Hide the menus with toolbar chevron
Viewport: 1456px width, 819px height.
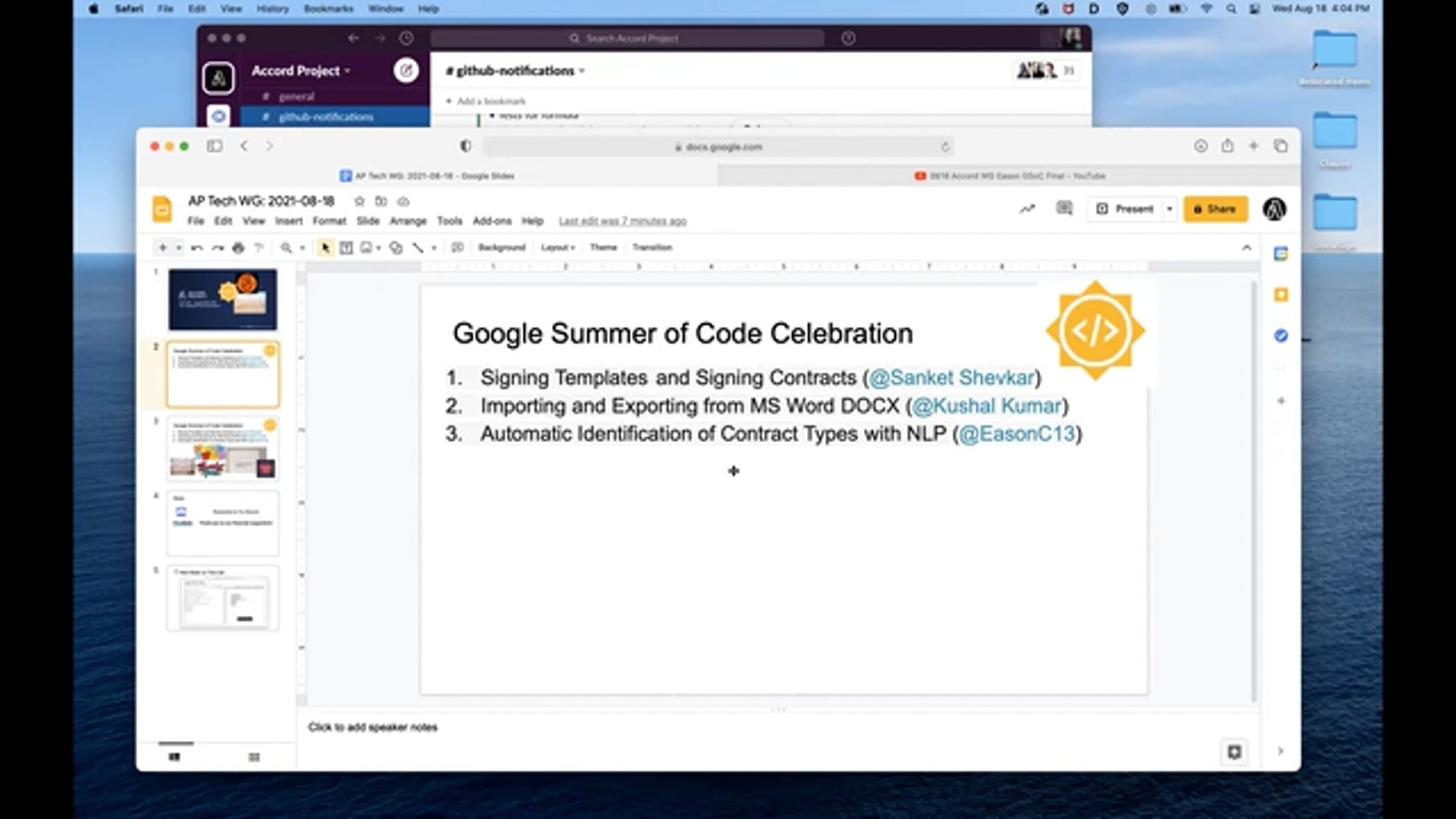1246,248
